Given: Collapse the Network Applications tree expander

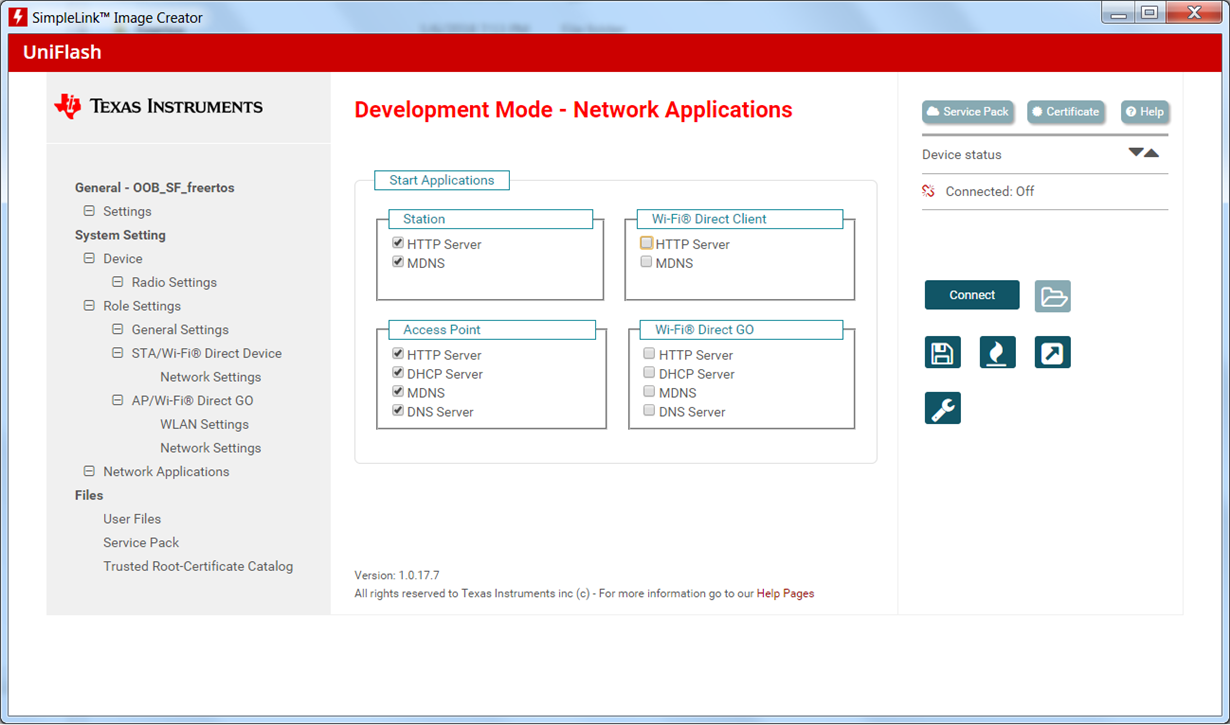Looking at the screenshot, I should [89, 471].
